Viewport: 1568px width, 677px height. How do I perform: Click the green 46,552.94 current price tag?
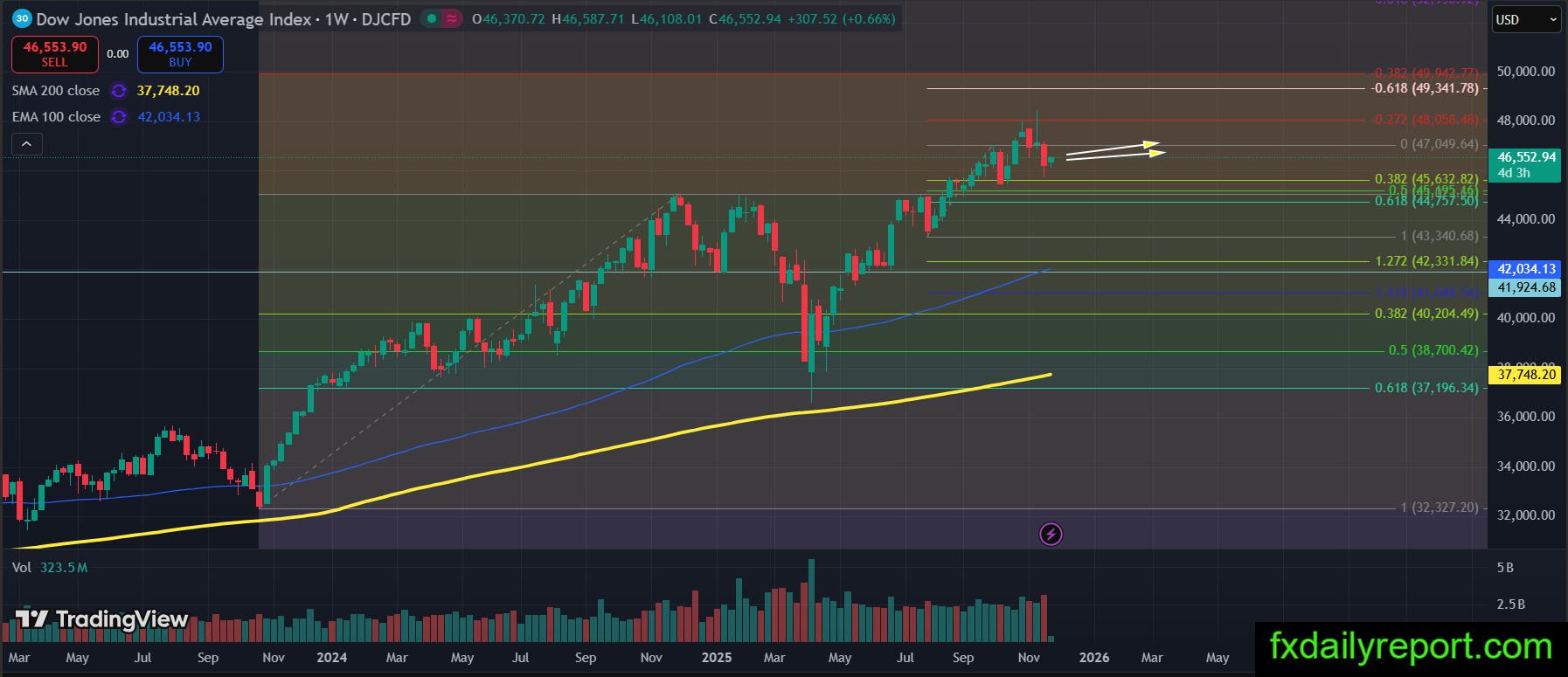click(1525, 164)
